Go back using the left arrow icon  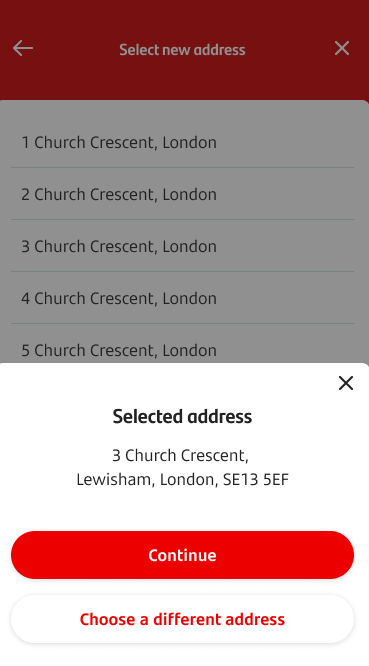point(23,48)
